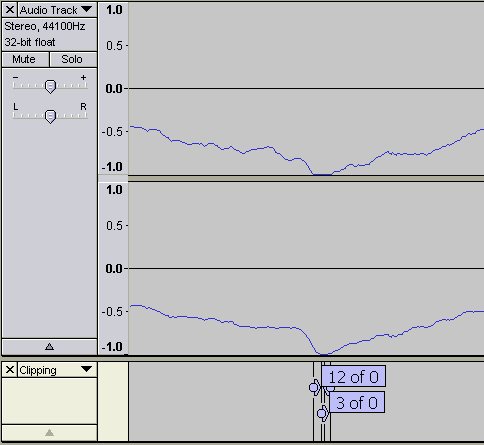Solo the Audio Track
This screenshot has height=445, width=484.
click(x=73, y=59)
